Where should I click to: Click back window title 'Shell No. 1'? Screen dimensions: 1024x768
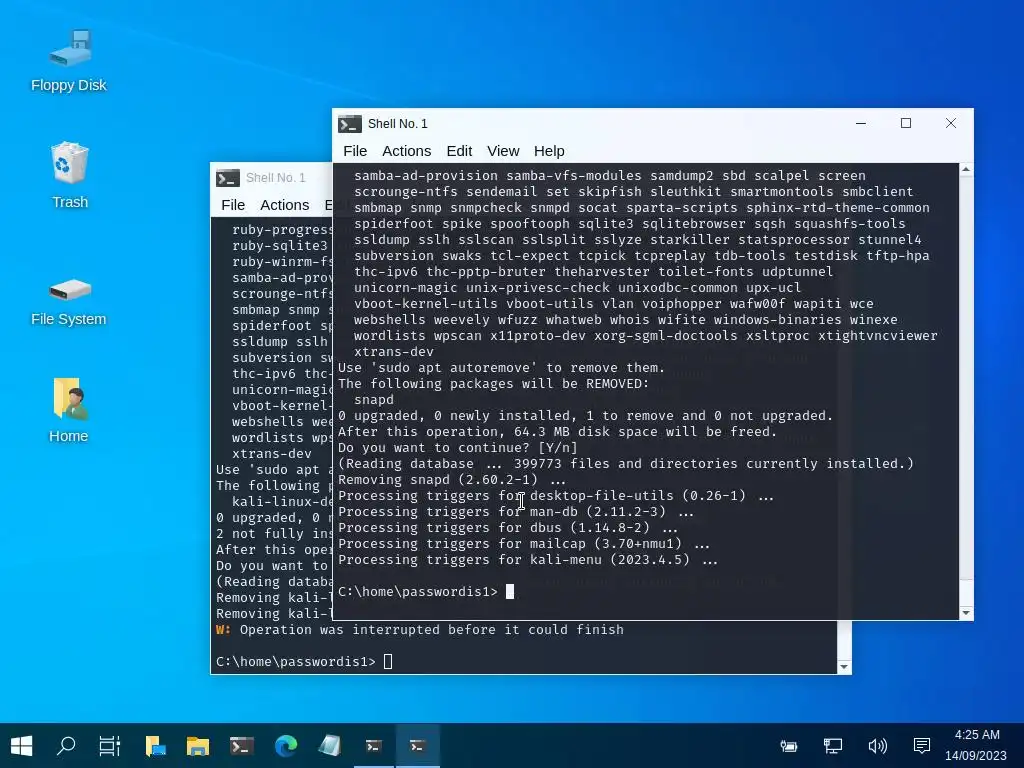(276, 178)
